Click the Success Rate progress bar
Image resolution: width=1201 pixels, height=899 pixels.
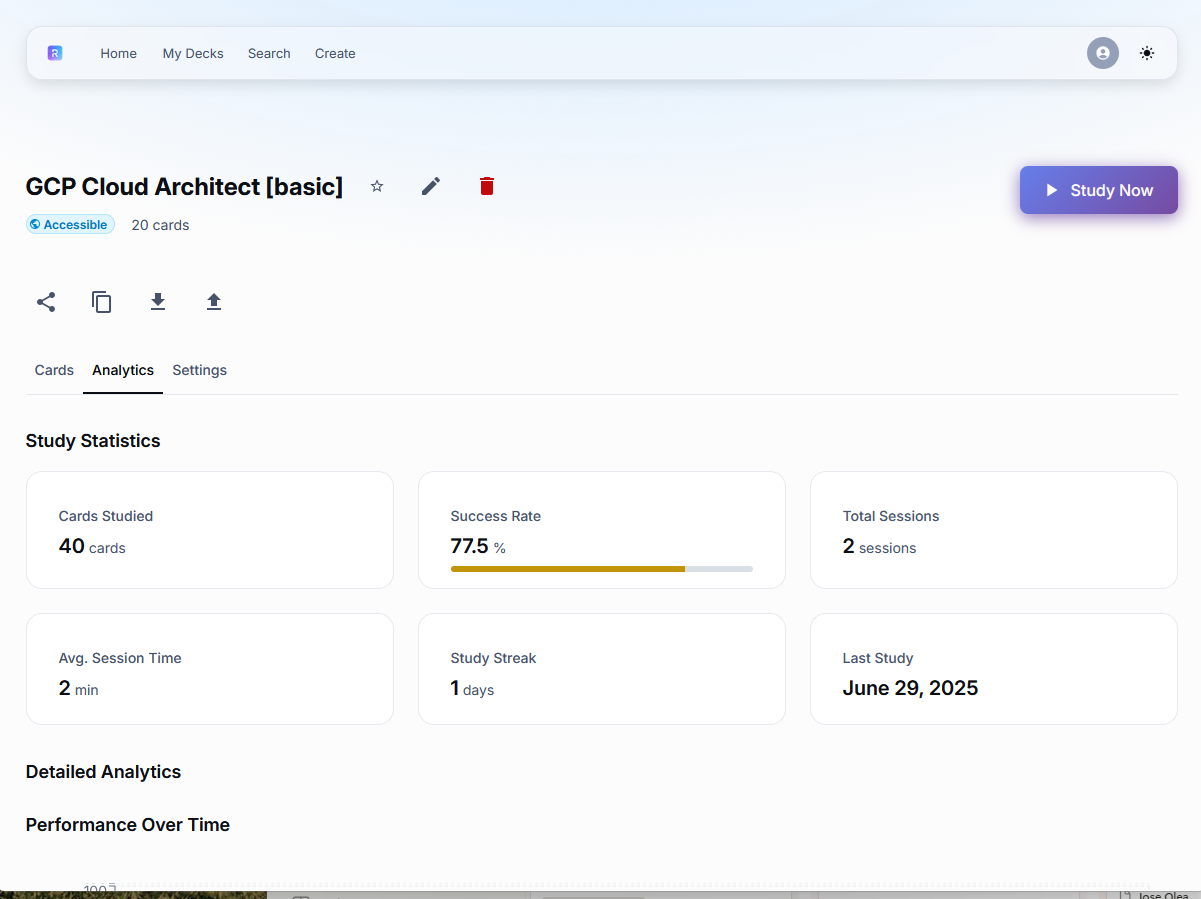click(602, 569)
